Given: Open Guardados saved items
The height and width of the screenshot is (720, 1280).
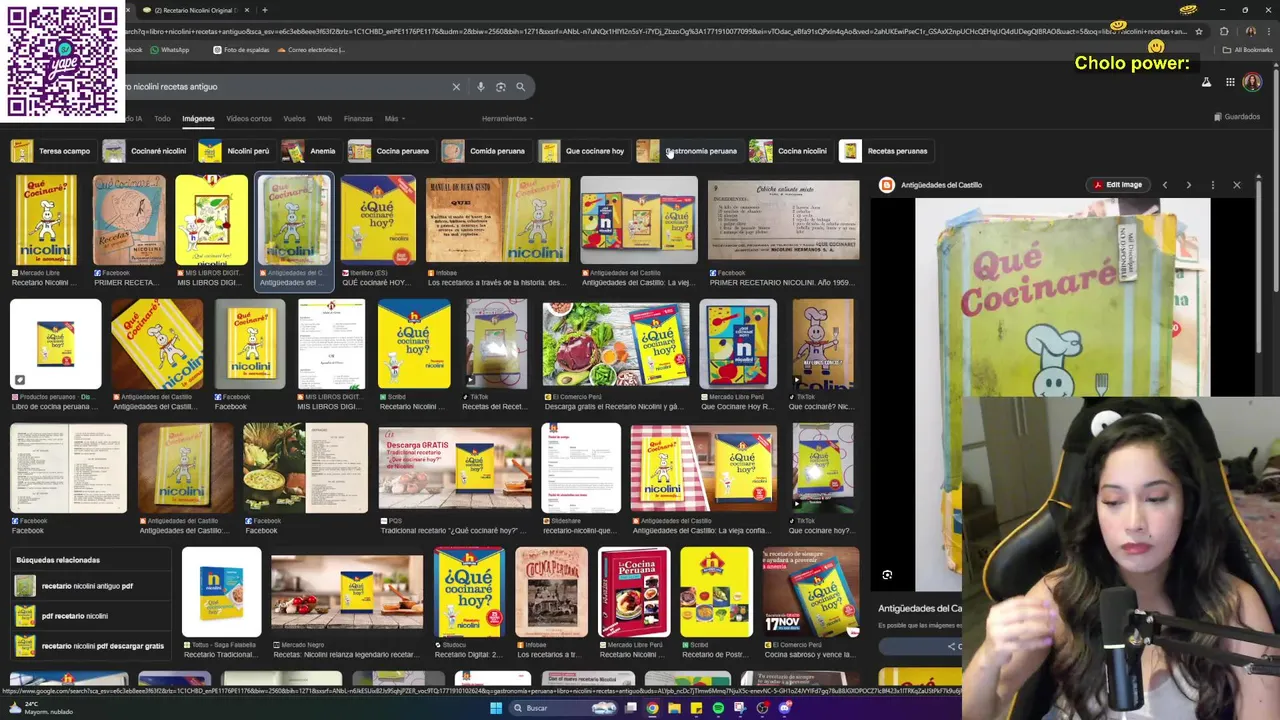Looking at the screenshot, I should pos(1237,117).
